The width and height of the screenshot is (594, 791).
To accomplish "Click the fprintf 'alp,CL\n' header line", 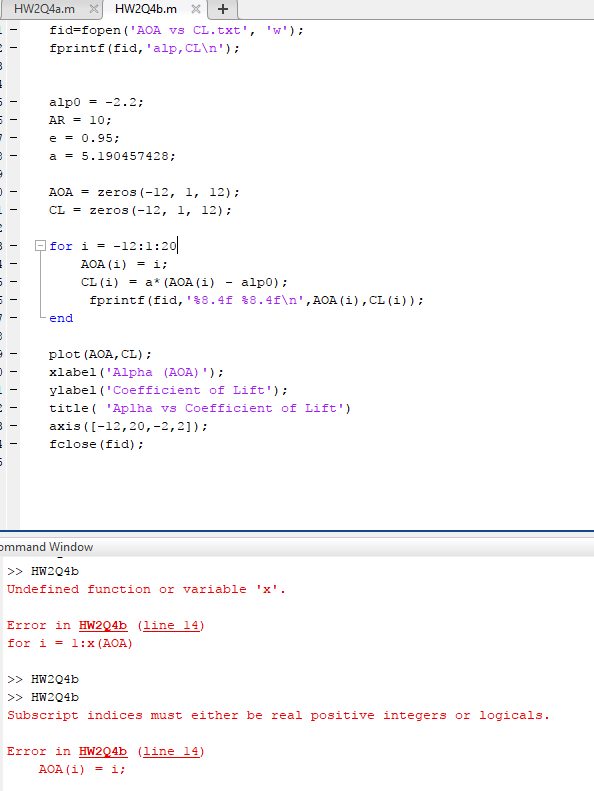I will click(144, 48).
